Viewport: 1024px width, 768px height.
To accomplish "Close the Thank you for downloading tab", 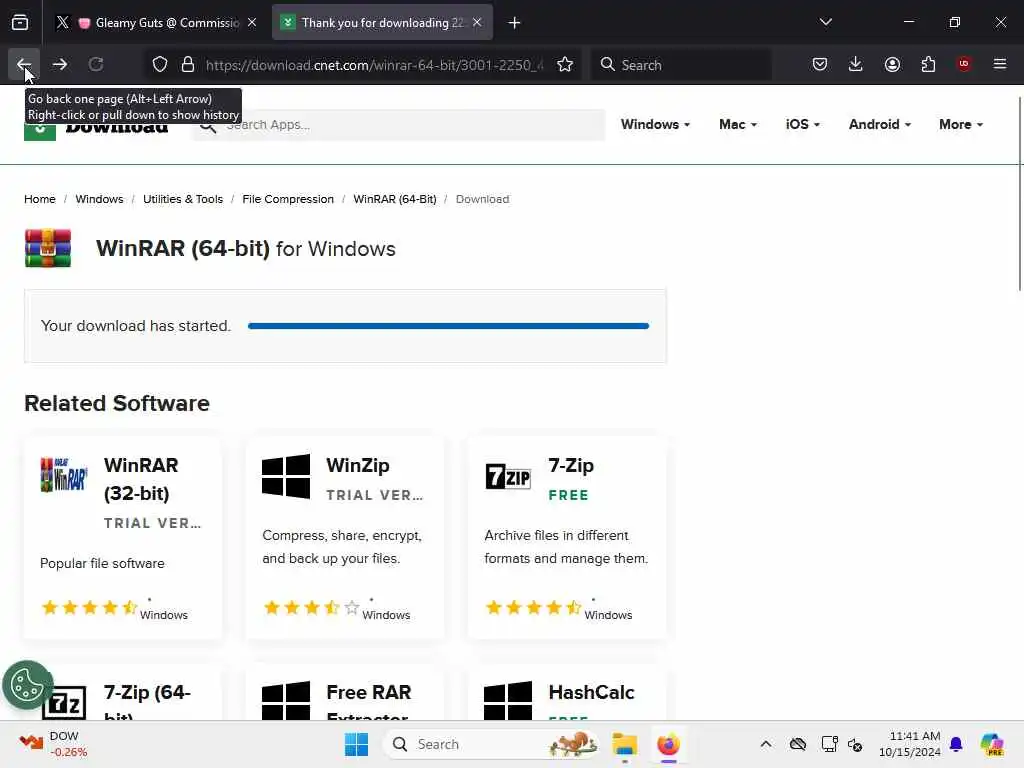I will (477, 22).
